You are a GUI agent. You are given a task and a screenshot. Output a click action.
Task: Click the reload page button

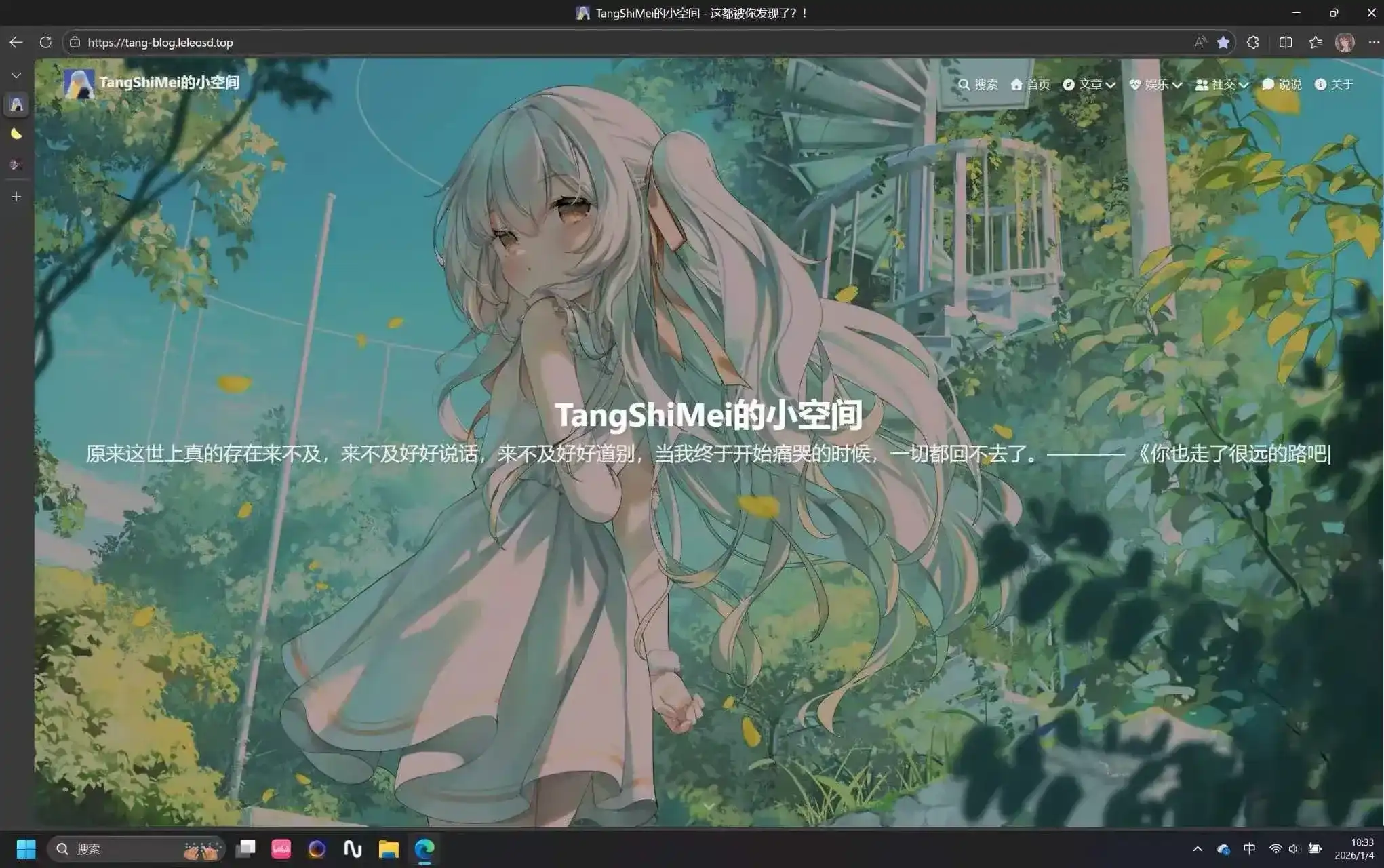pyautogui.click(x=45, y=42)
